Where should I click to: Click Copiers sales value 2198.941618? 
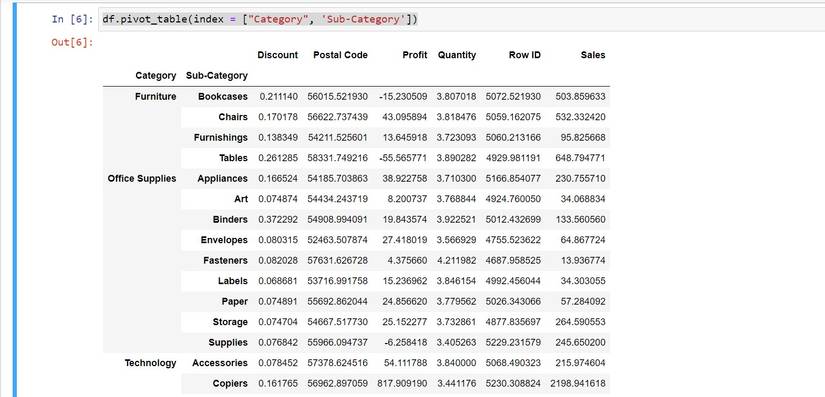click(x=578, y=384)
